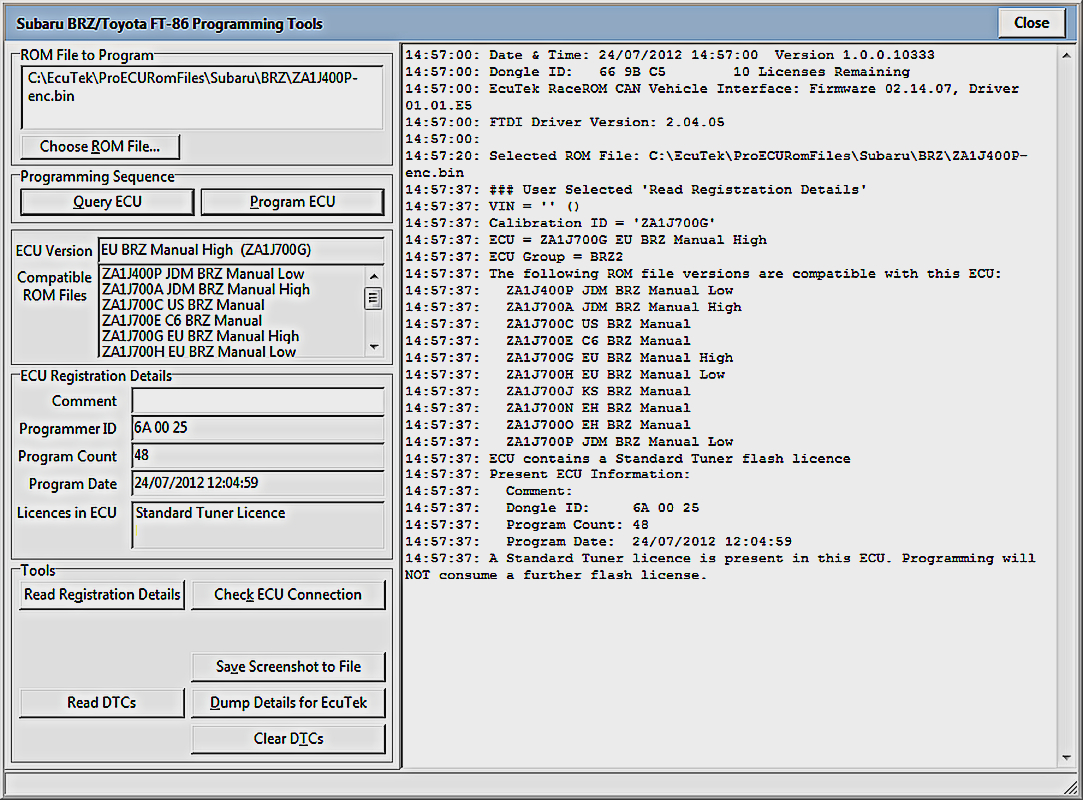Click in the Comment input field
Image resolution: width=1083 pixels, height=800 pixels.
tap(258, 401)
